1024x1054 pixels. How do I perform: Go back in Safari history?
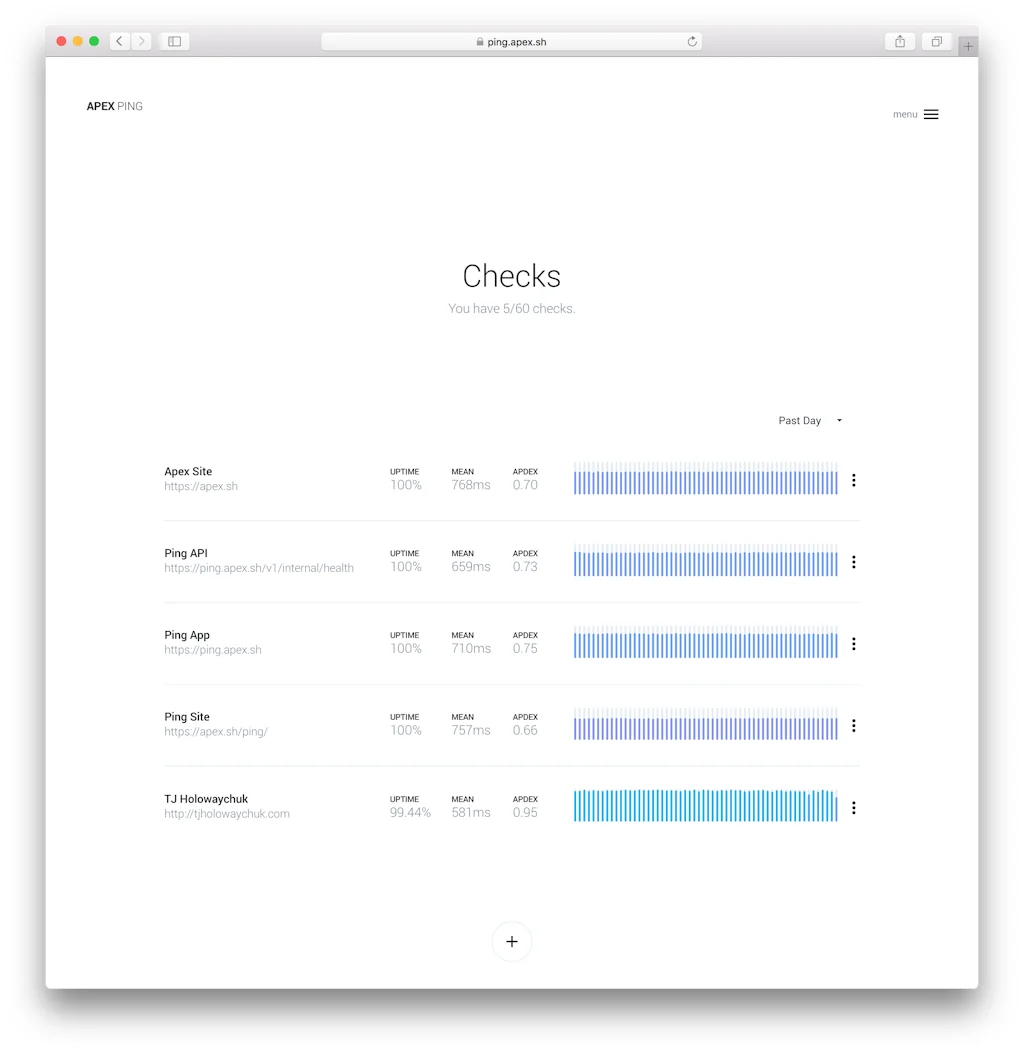coord(120,42)
